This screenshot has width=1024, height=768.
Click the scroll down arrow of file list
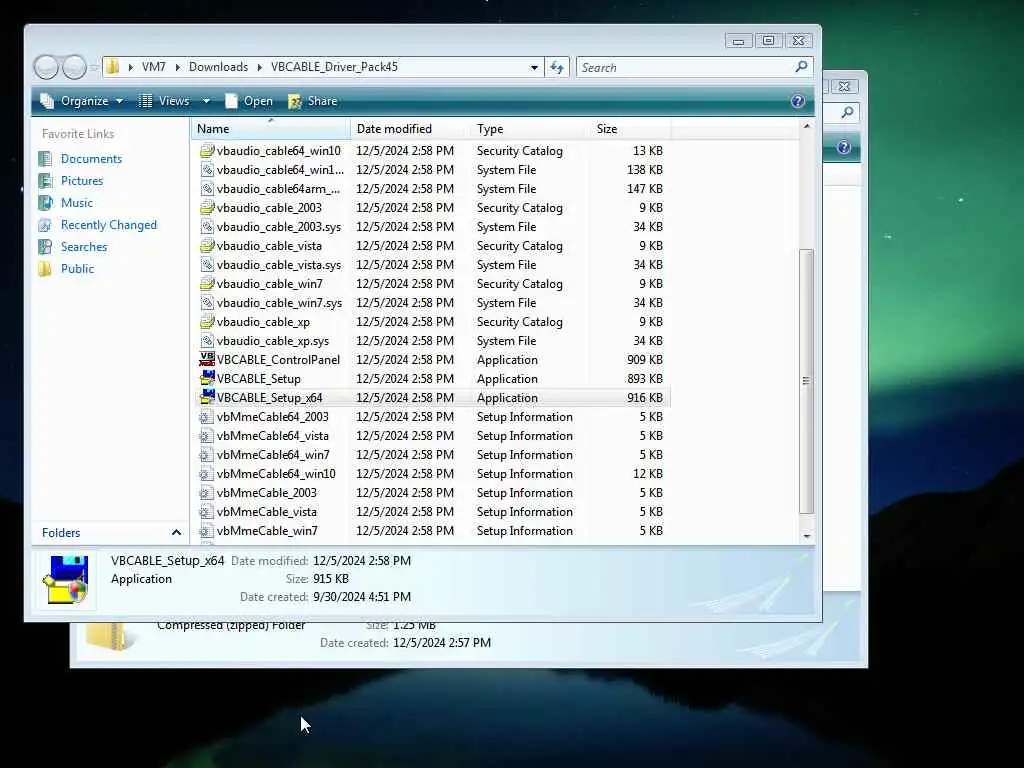[x=807, y=536]
